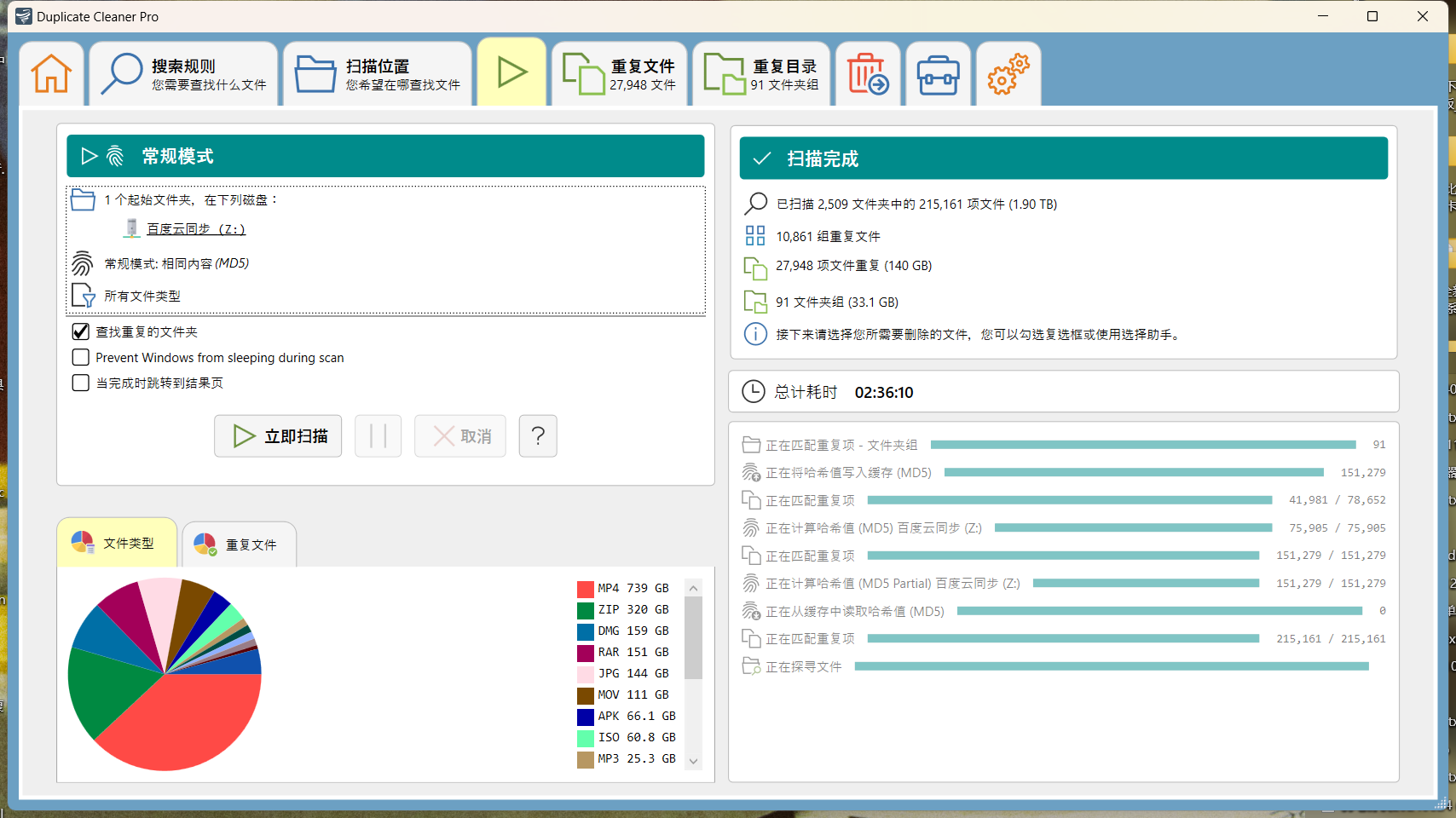The height and width of the screenshot is (818, 1456).
Task: Click the file filter icon beside 所有文件类型
Action: (83, 296)
